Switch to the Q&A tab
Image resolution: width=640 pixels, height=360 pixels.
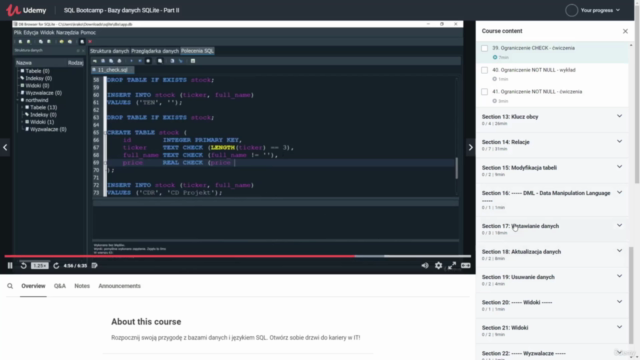click(x=60, y=286)
